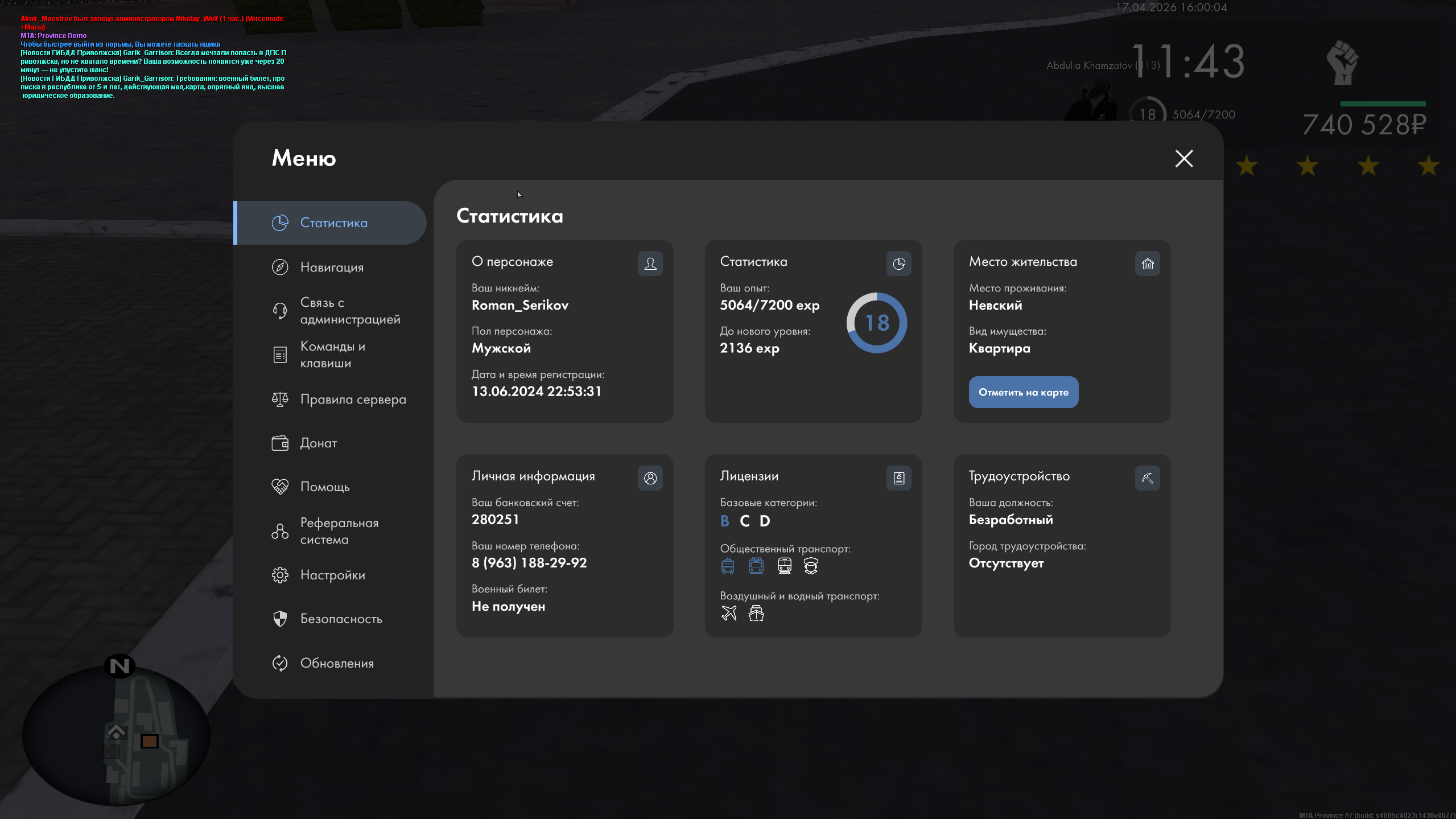
Task: Click the minimap in the corner
Action: pyautogui.click(x=117, y=735)
